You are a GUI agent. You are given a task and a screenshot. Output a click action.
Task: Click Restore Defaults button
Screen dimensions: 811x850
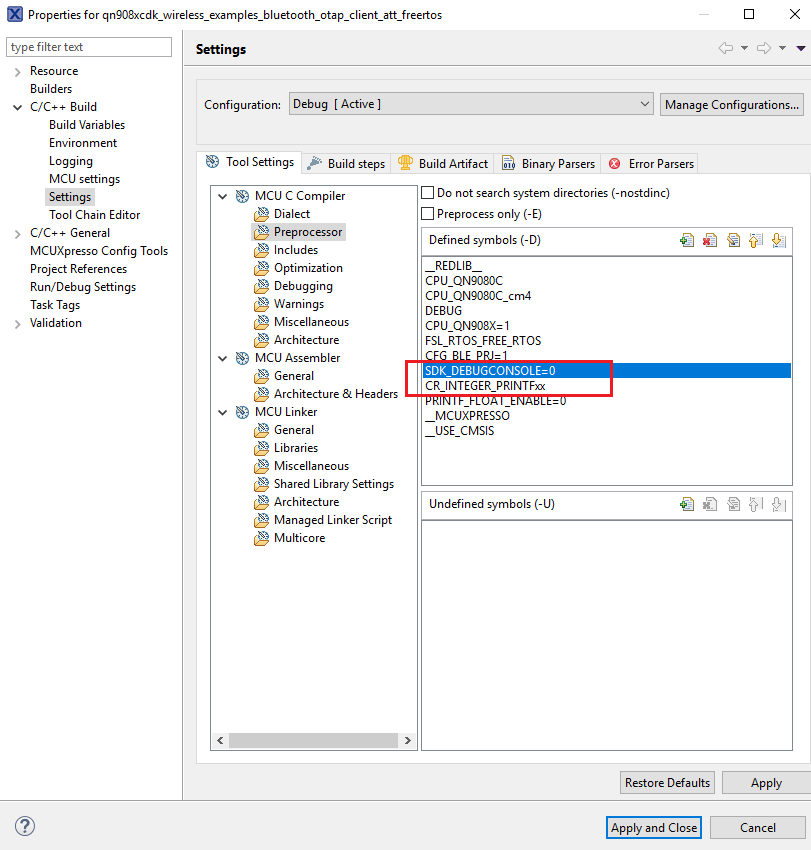pos(667,783)
